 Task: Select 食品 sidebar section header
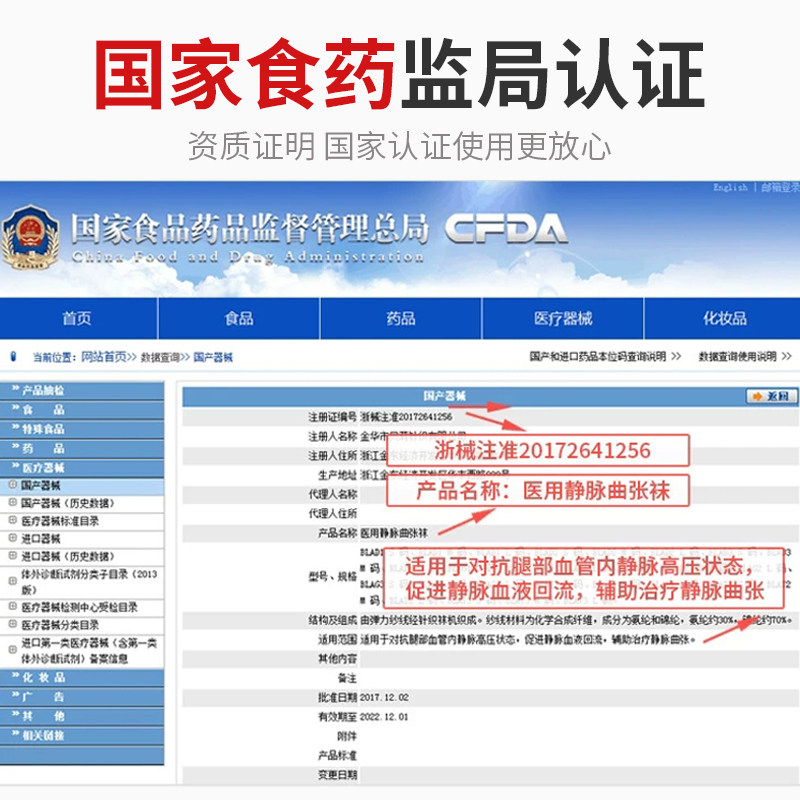82,410
